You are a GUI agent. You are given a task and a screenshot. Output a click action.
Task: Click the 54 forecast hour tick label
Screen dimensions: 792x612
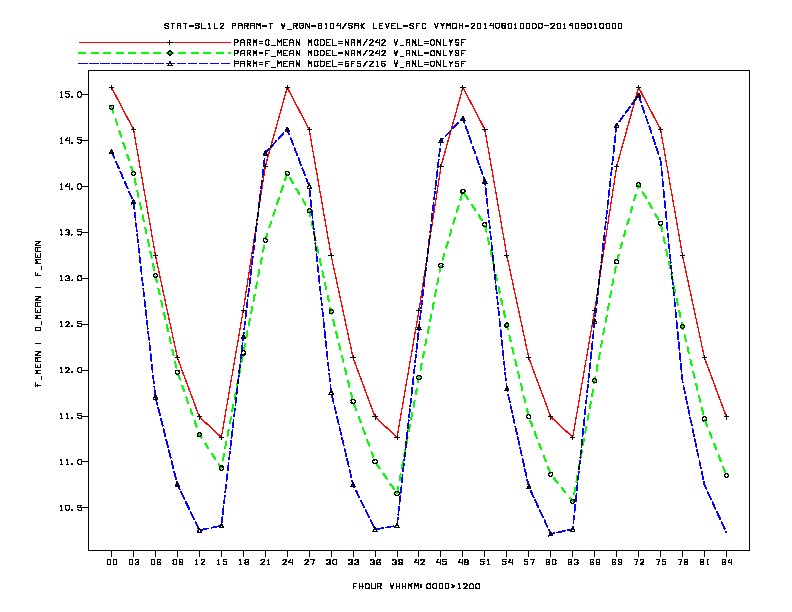(x=507, y=562)
